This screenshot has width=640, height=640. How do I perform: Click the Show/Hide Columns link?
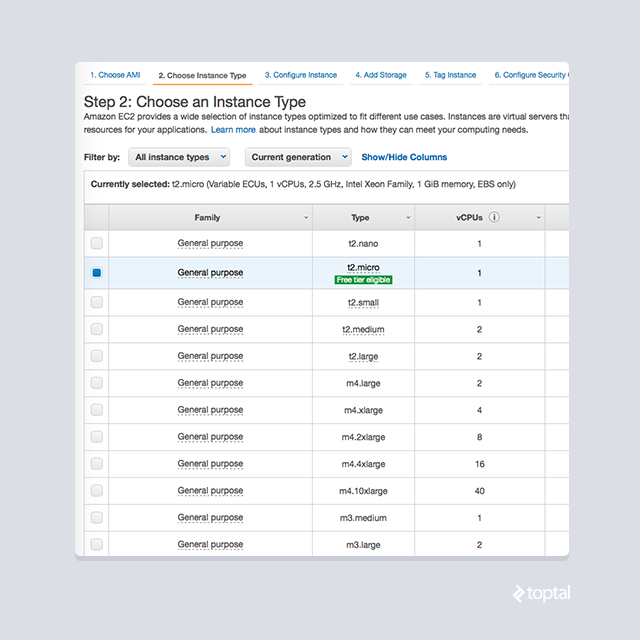pos(404,157)
